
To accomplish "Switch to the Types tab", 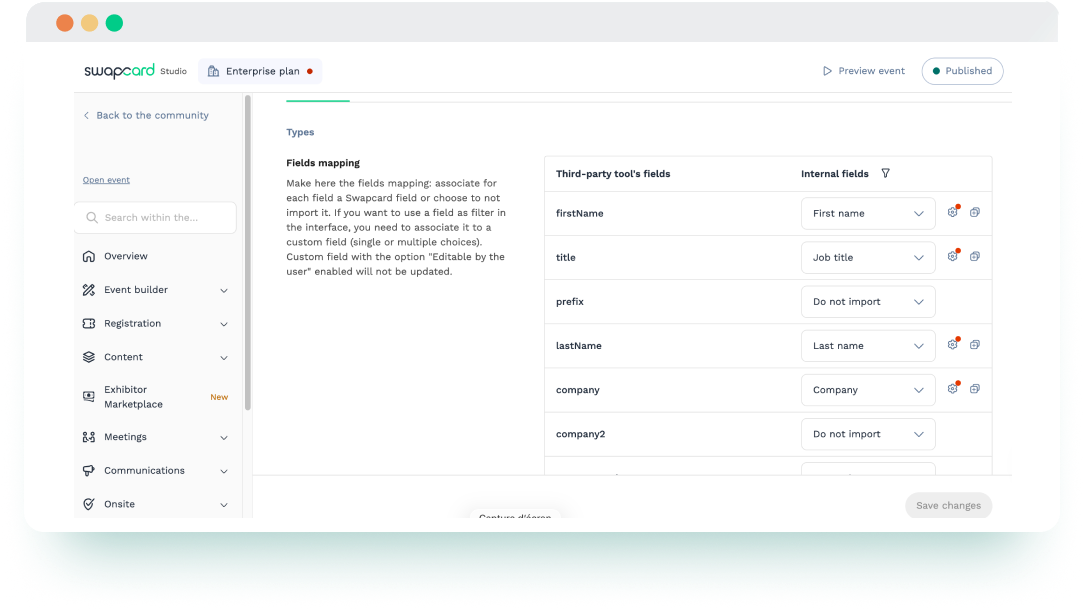I will coord(301,131).
